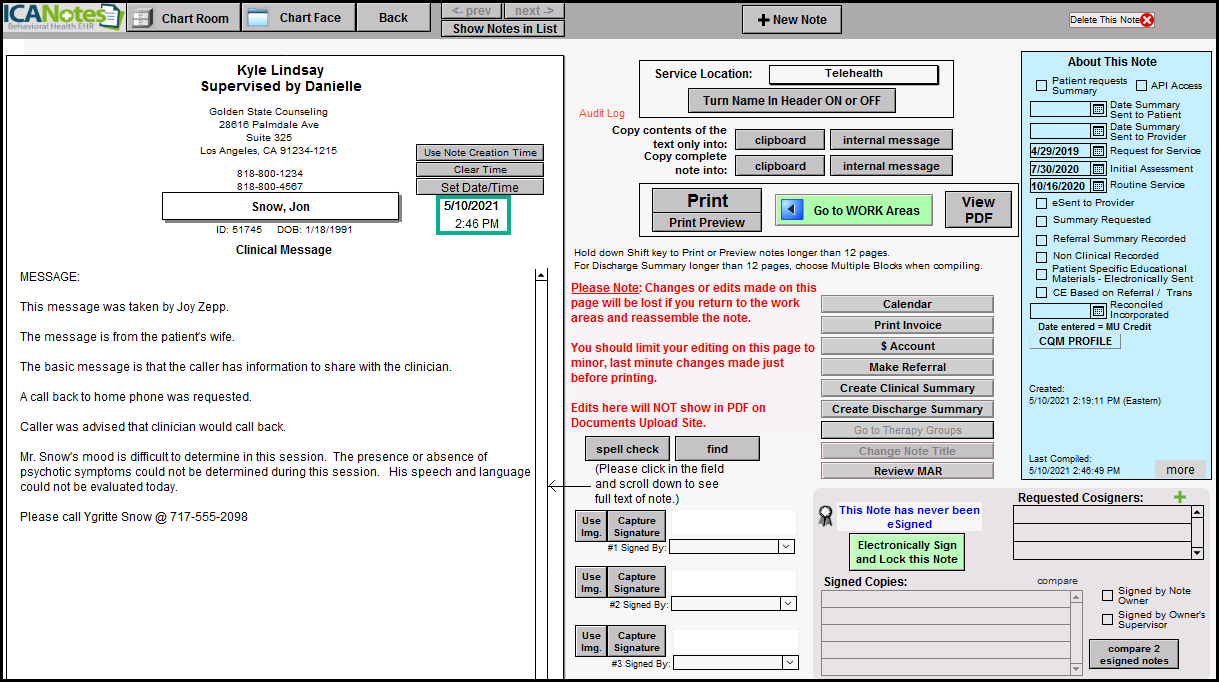Tick the Non Clinical Recorded checkbox
The width and height of the screenshot is (1219, 682).
[x=1042, y=256]
